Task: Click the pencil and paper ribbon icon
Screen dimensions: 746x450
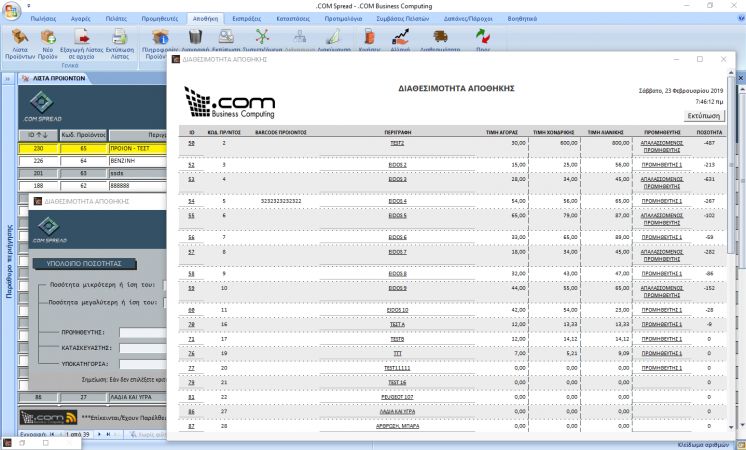Action: [334, 37]
